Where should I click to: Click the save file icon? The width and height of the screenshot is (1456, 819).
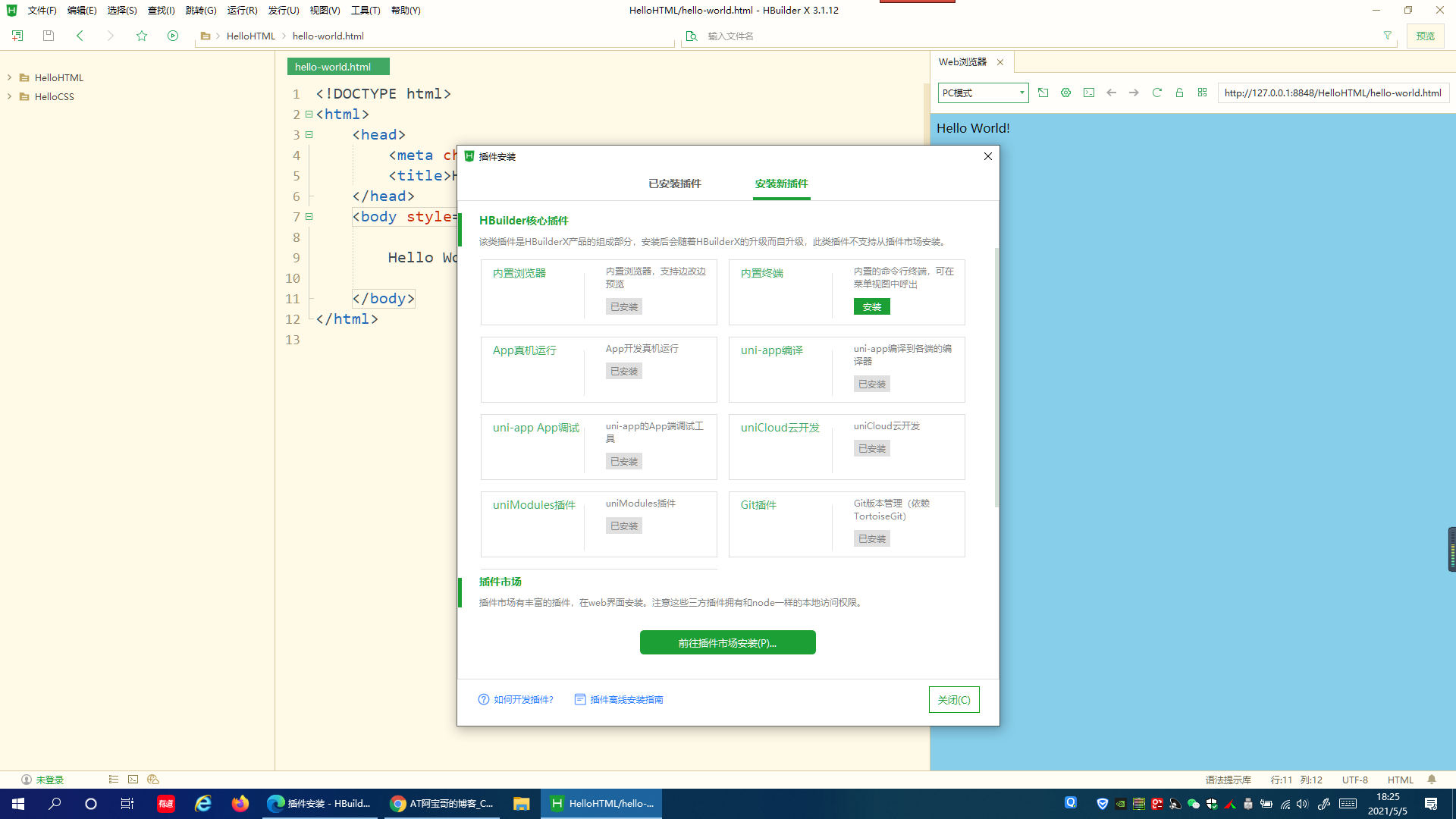tap(48, 35)
